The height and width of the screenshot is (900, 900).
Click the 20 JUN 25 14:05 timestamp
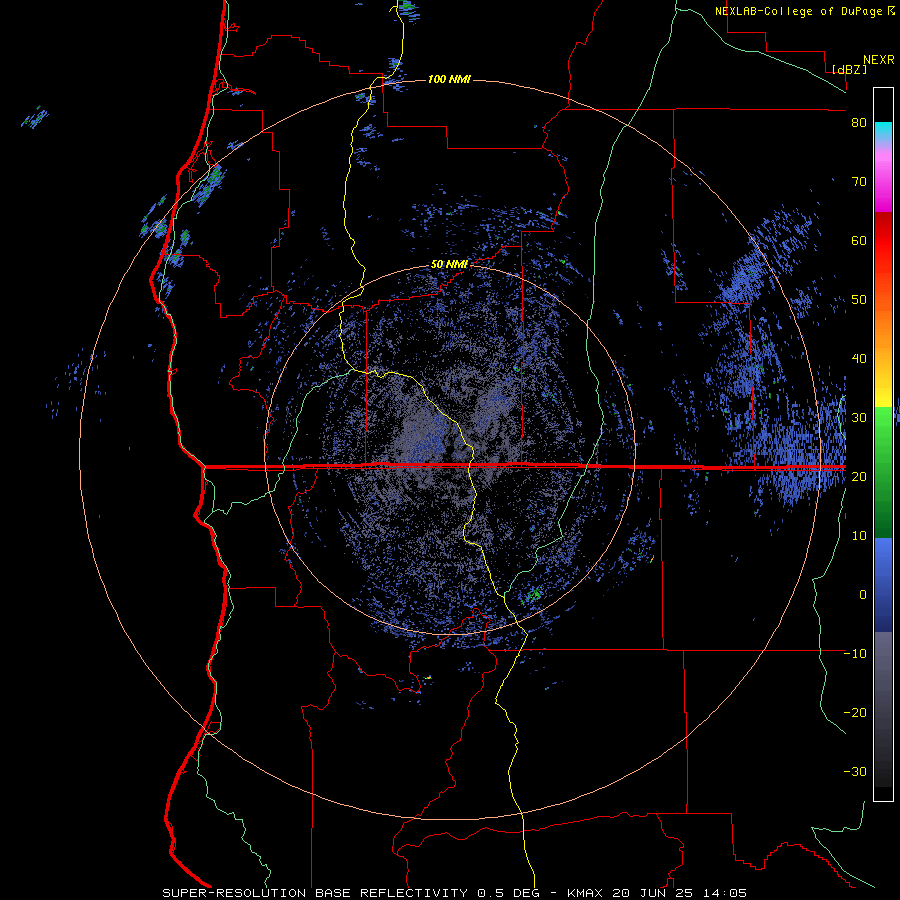[680, 893]
